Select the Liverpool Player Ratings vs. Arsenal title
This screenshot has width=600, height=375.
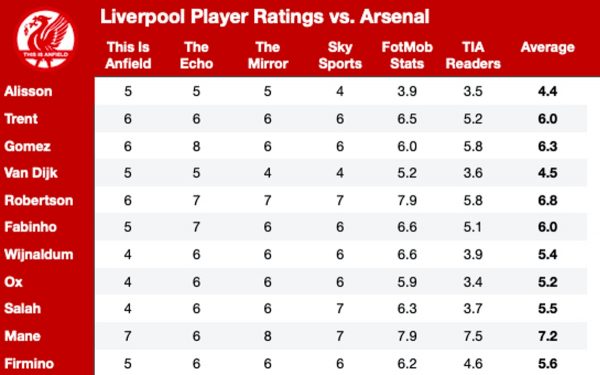(x=265, y=16)
